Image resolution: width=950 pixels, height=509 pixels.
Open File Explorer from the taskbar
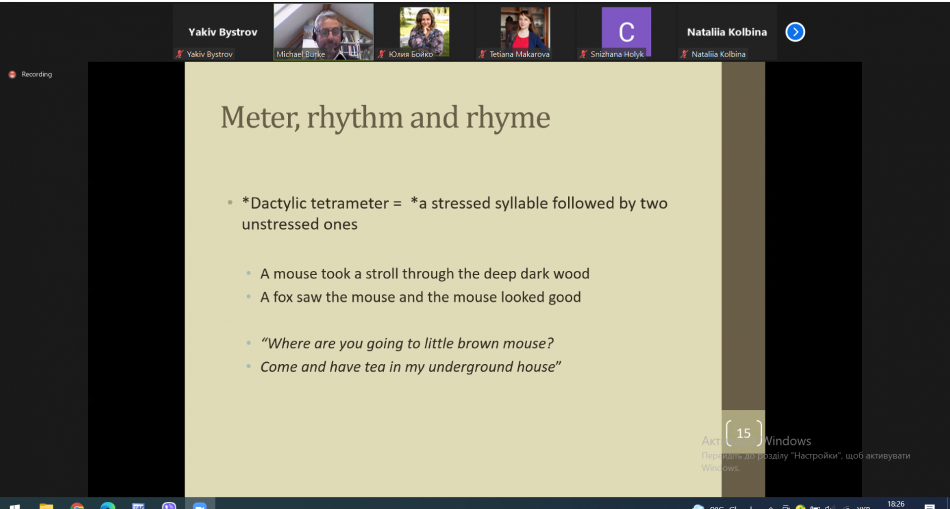pos(46,505)
